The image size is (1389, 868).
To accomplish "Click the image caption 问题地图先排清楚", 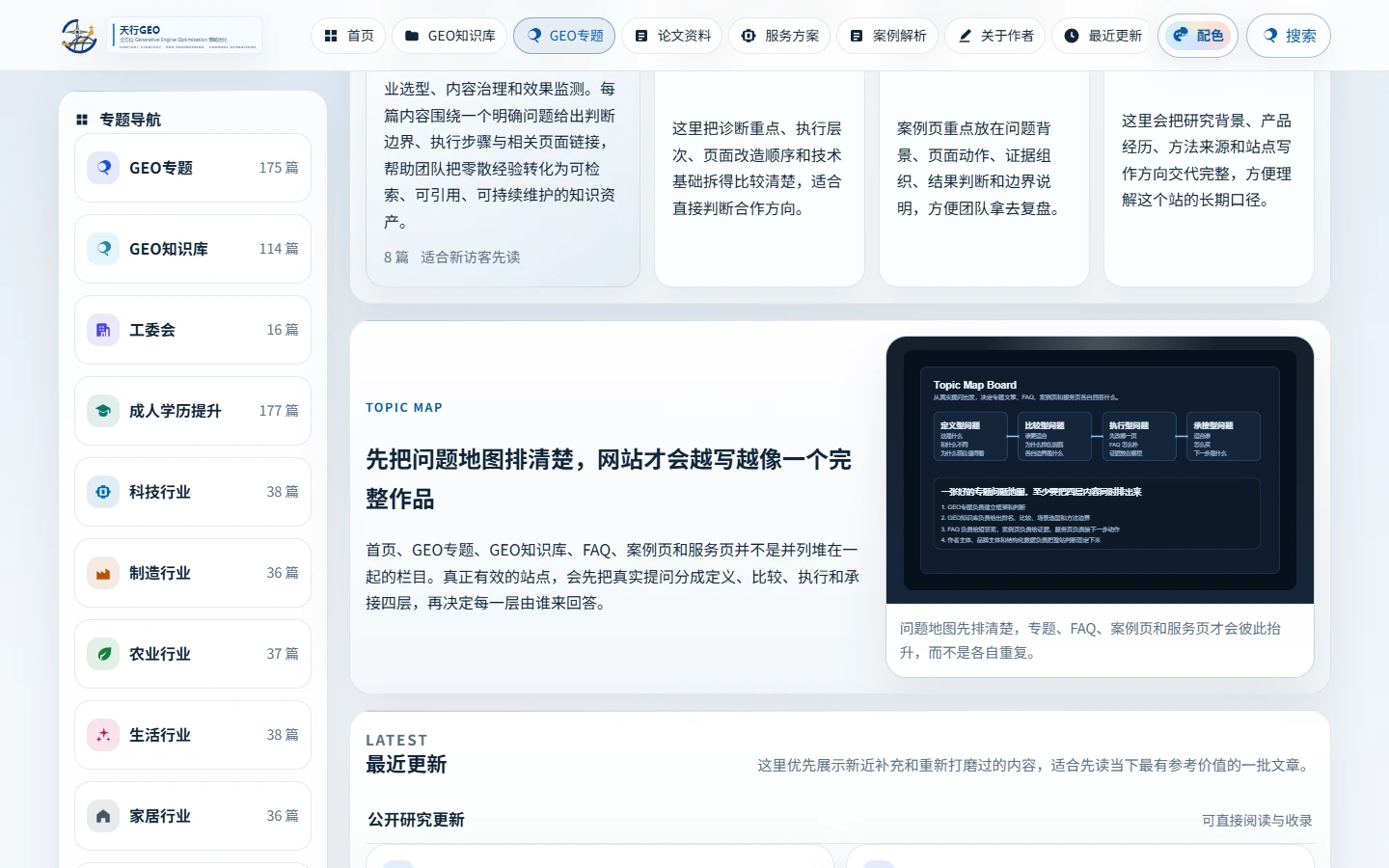I will (x=1090, y=640).
